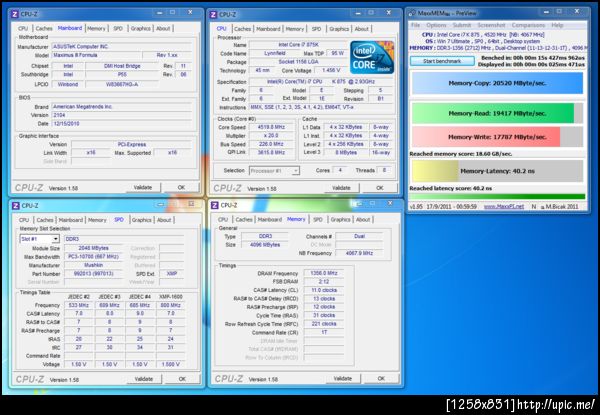
Task: Switch to the SPD tab in the Memory window
Action: 318,220
